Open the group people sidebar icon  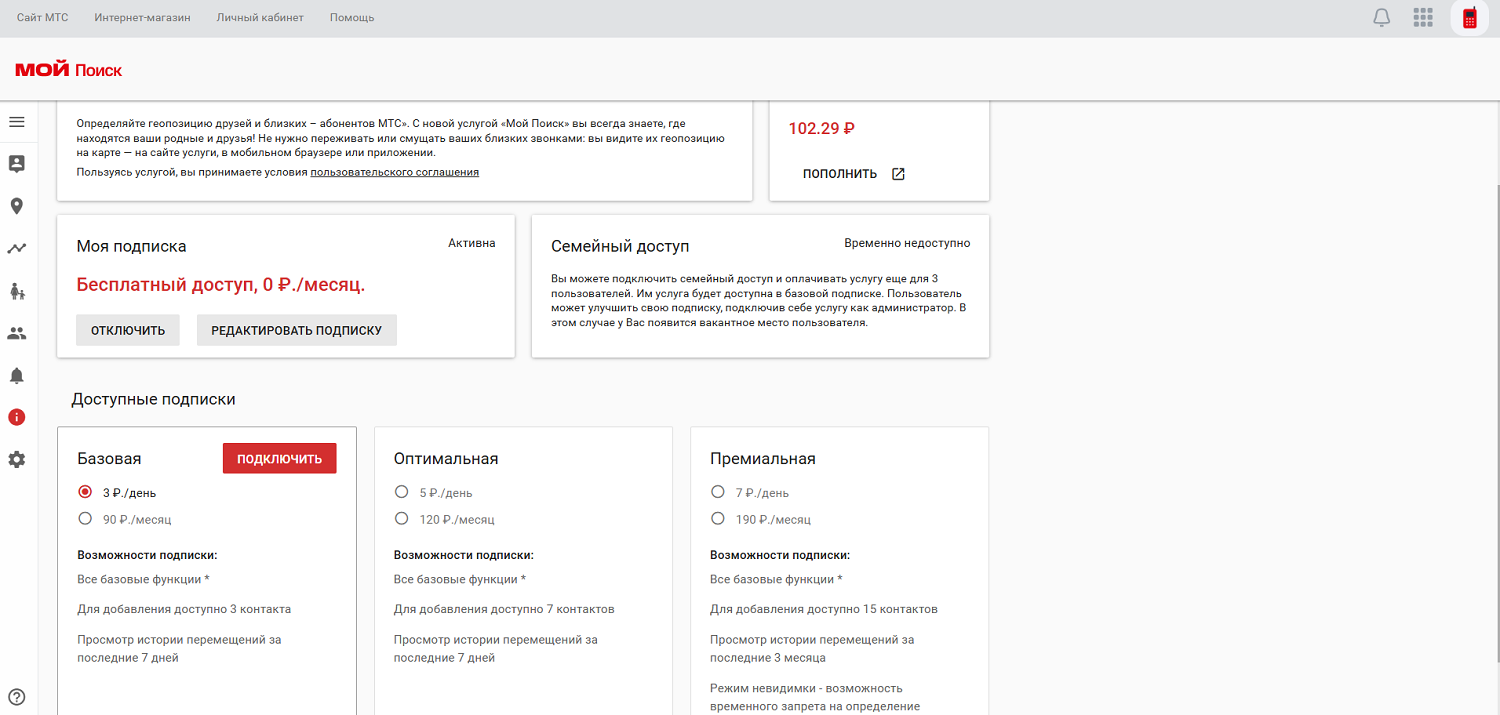[x=17, y=333]
